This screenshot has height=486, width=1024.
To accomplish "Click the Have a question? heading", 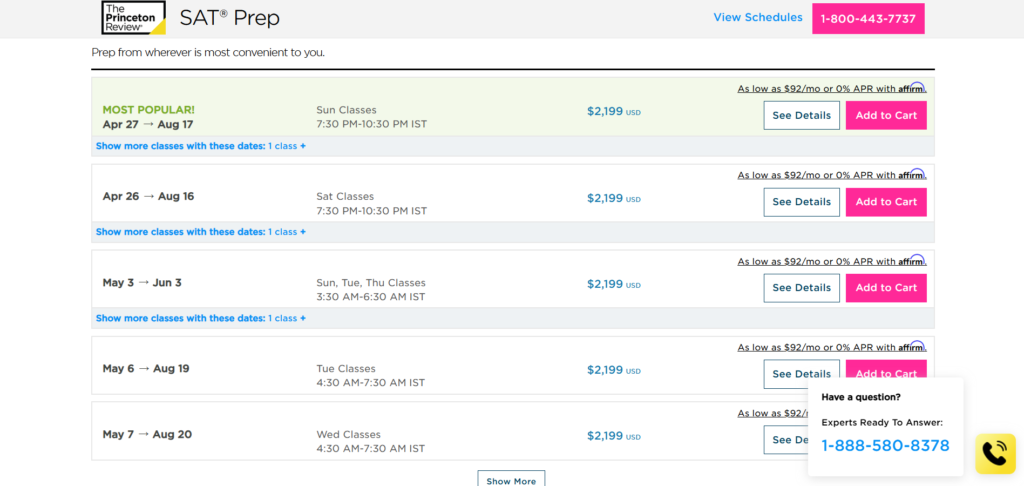I will 861,397.
